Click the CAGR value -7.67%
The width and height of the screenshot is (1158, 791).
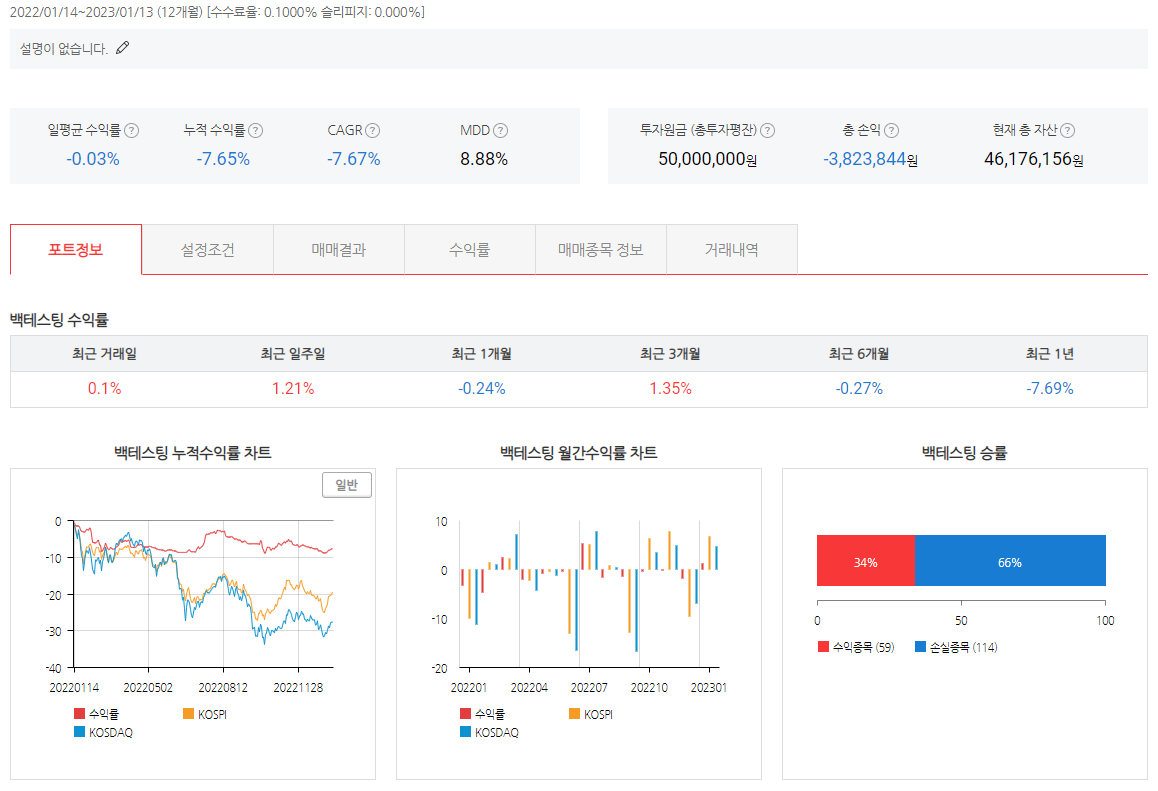354,159
